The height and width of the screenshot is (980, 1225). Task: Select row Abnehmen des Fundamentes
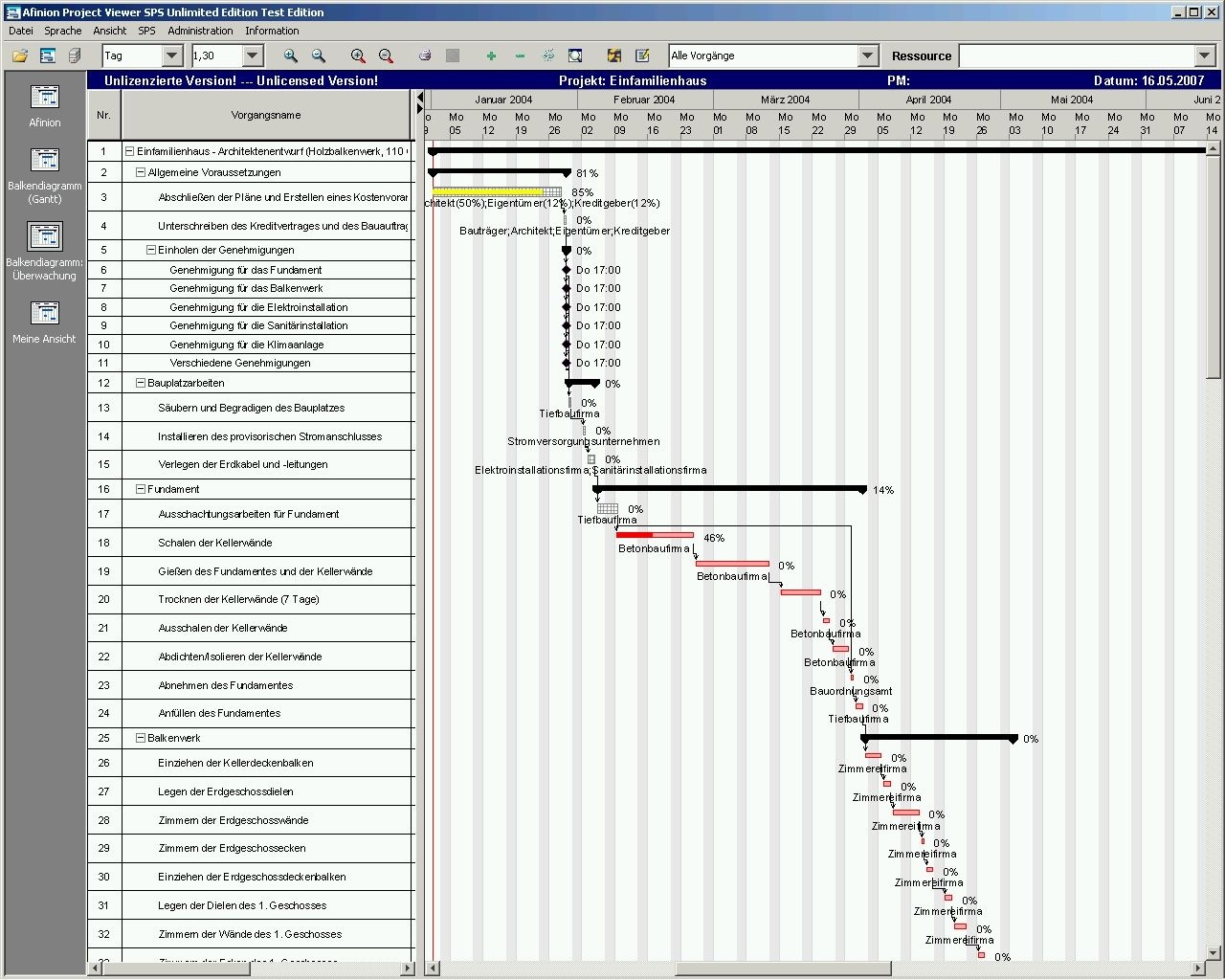click(251, 685)
